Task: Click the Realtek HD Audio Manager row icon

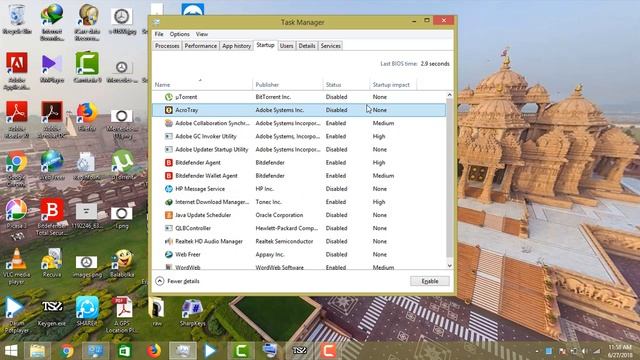Action: [x=169, y=242]
